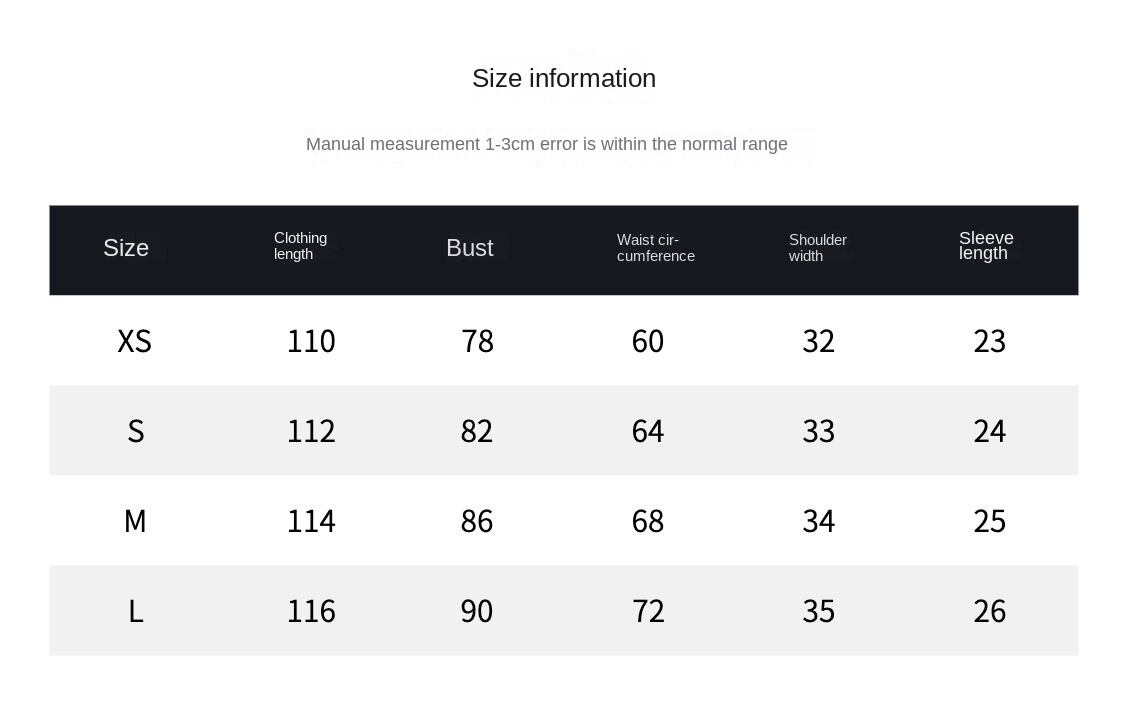This screenshot has width=1125, height=702.
Task: Click the Sleeve length column header
Action: (986, 246)
